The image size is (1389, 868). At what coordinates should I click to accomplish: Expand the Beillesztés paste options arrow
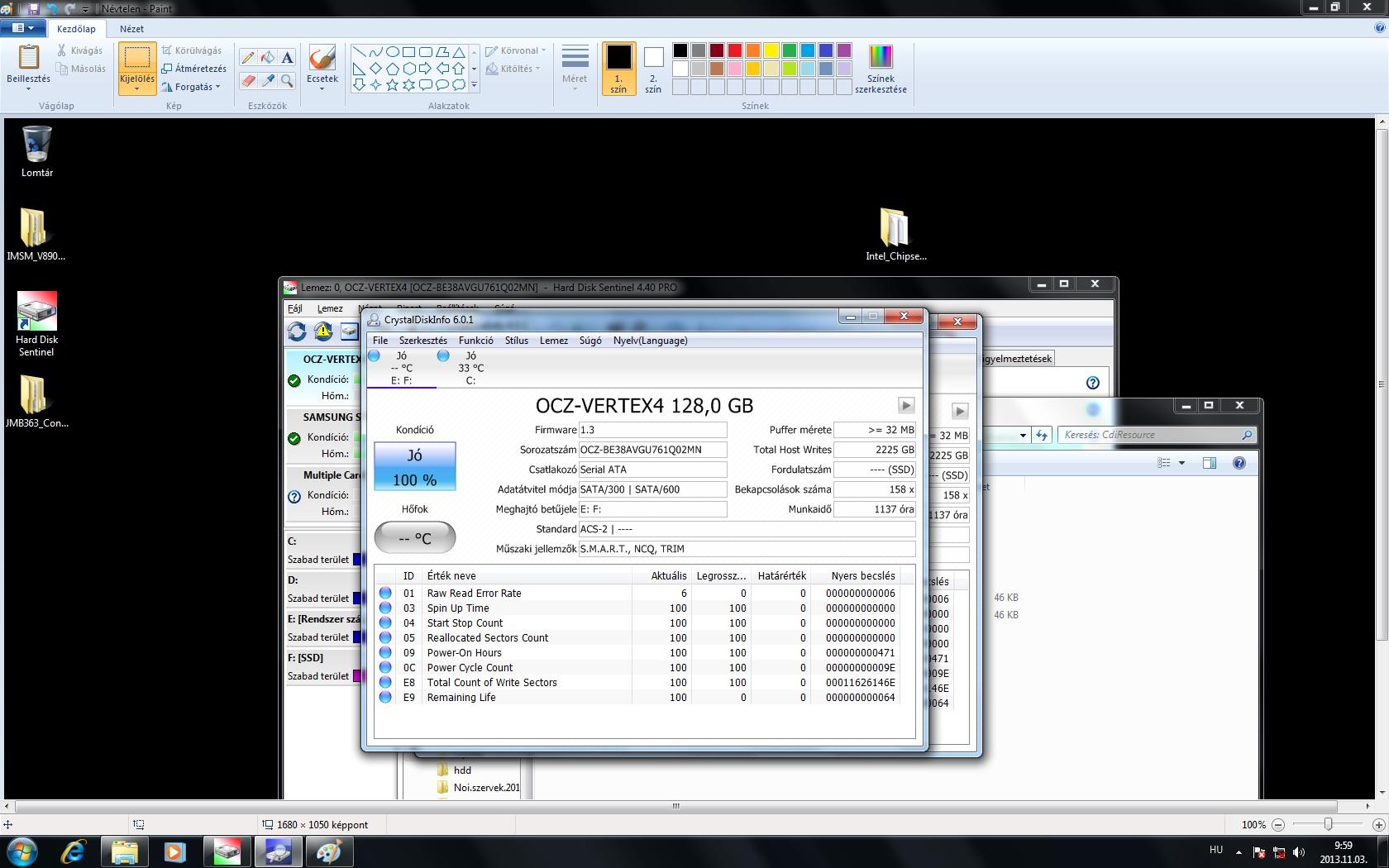point(28,89)
